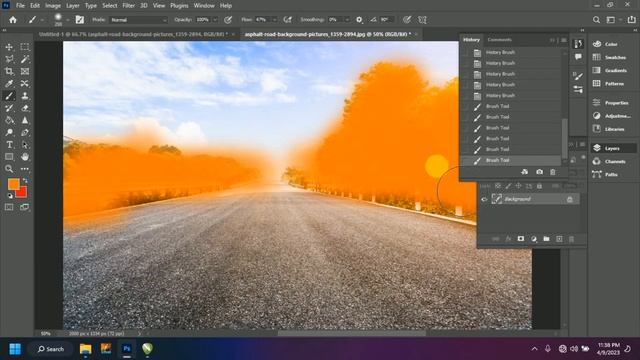Select the Zoom tool
The width and height of the screenshot is (640, 360).
[x=9, y=169]
